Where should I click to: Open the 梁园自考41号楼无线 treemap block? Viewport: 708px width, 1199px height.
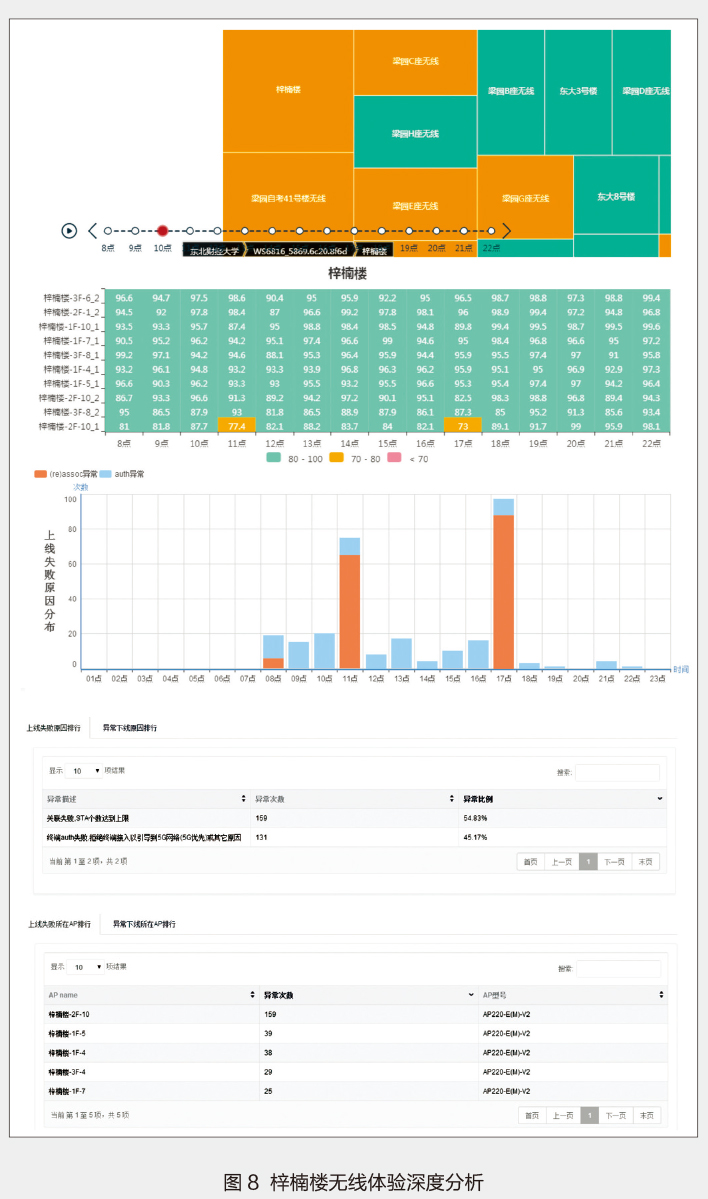[288, 198]
